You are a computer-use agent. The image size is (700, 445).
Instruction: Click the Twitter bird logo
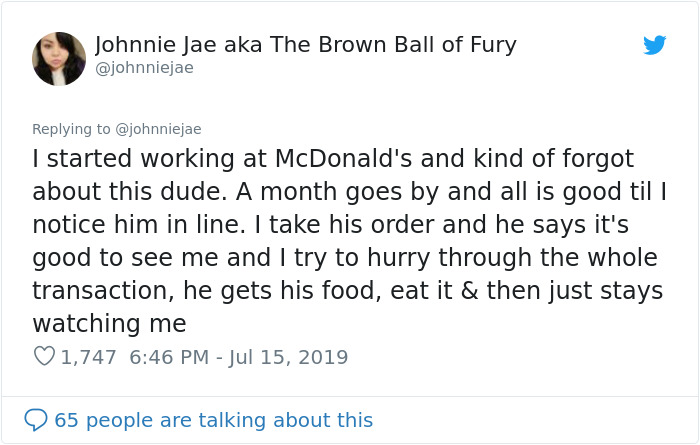point(655,45)
